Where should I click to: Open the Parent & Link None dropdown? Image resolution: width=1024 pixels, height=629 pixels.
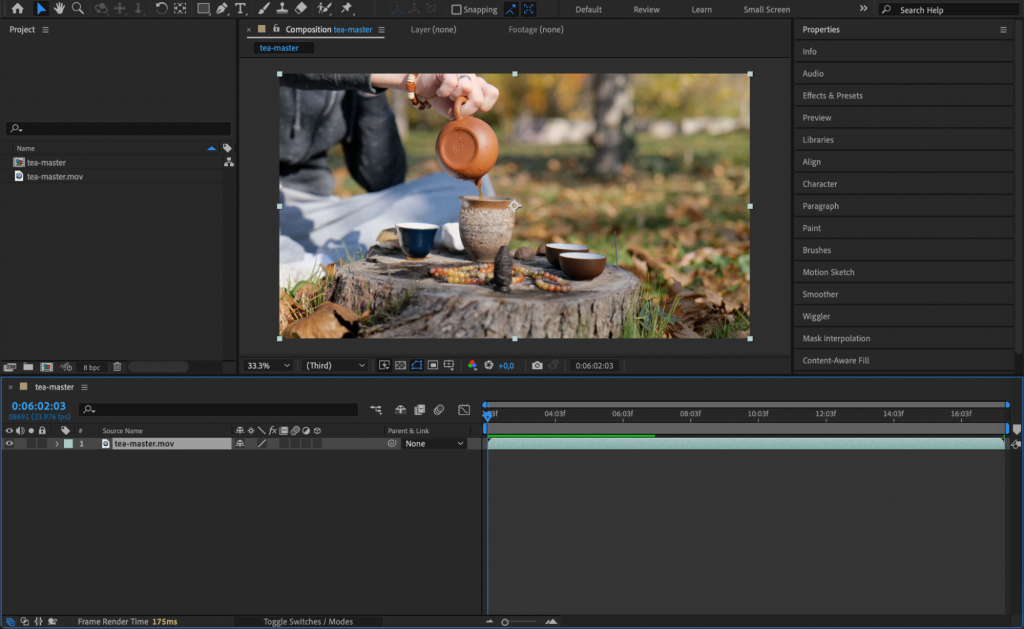433,443
